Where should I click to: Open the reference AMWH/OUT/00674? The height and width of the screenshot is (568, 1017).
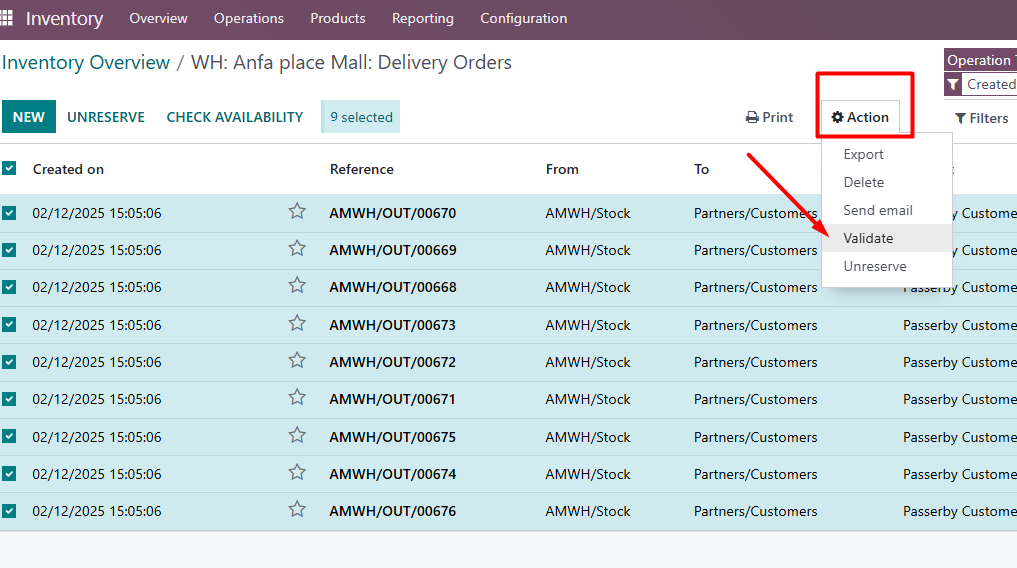tap(392, 474)
